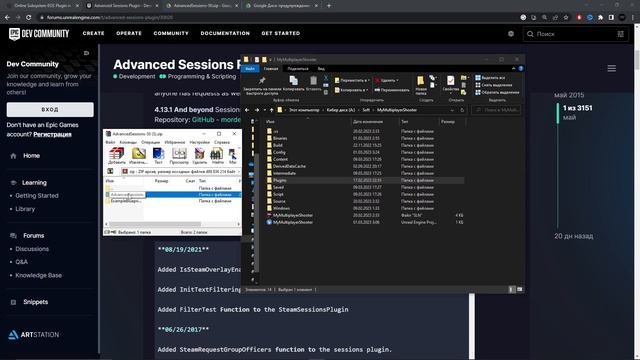Click the ВХОД login button
640x360 pixels.
pos(50,109)
